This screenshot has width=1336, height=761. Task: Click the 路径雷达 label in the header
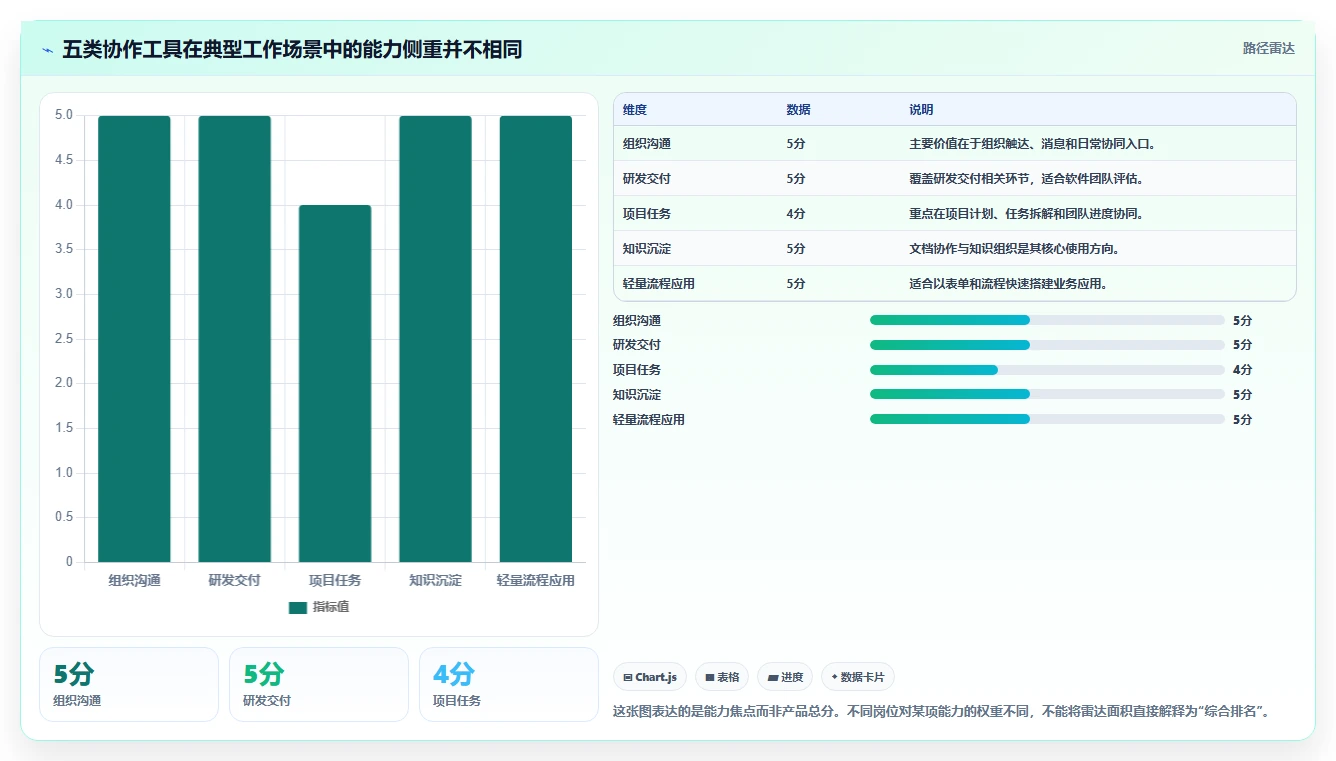pos(1268,48)
